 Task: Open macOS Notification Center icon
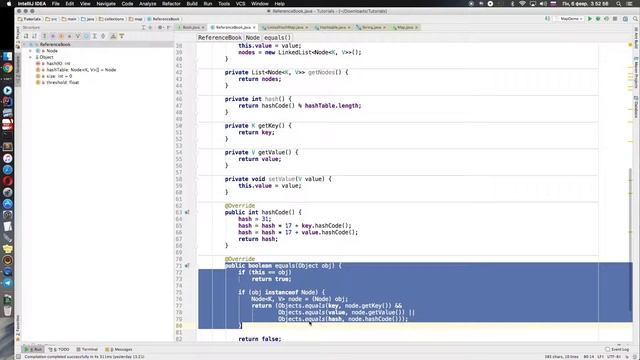click(x=630, y=4)
